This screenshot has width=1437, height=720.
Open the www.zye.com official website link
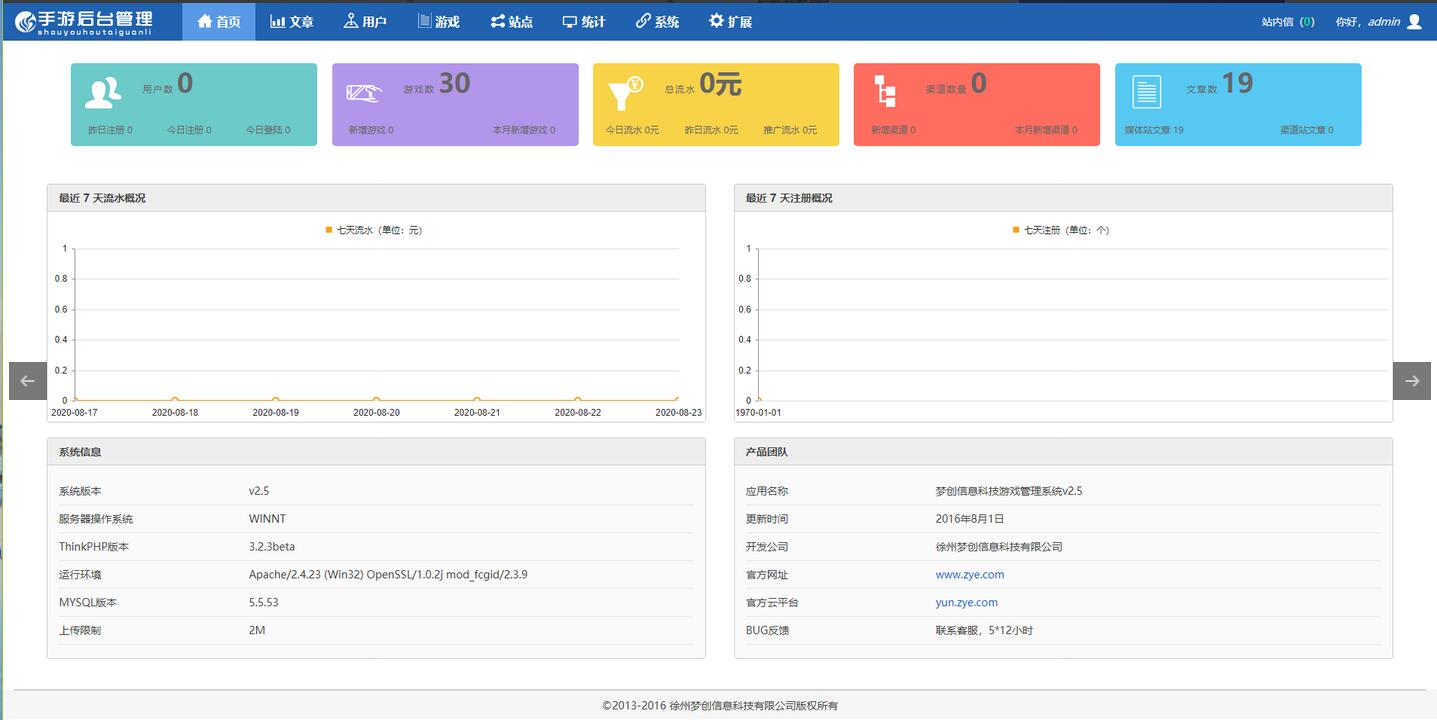point(969,575)
